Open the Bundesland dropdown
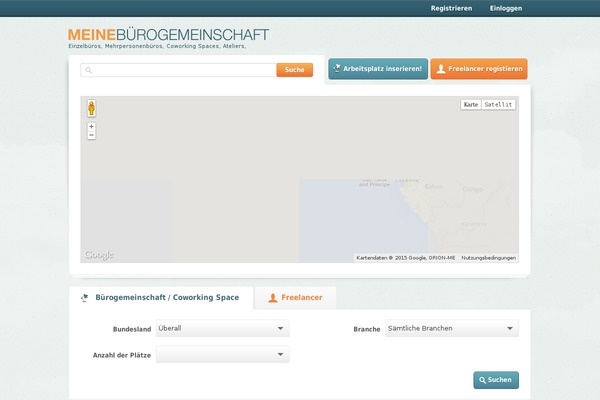Image resolution: width=600 pixels, height=400 pixels. [223, 328]
